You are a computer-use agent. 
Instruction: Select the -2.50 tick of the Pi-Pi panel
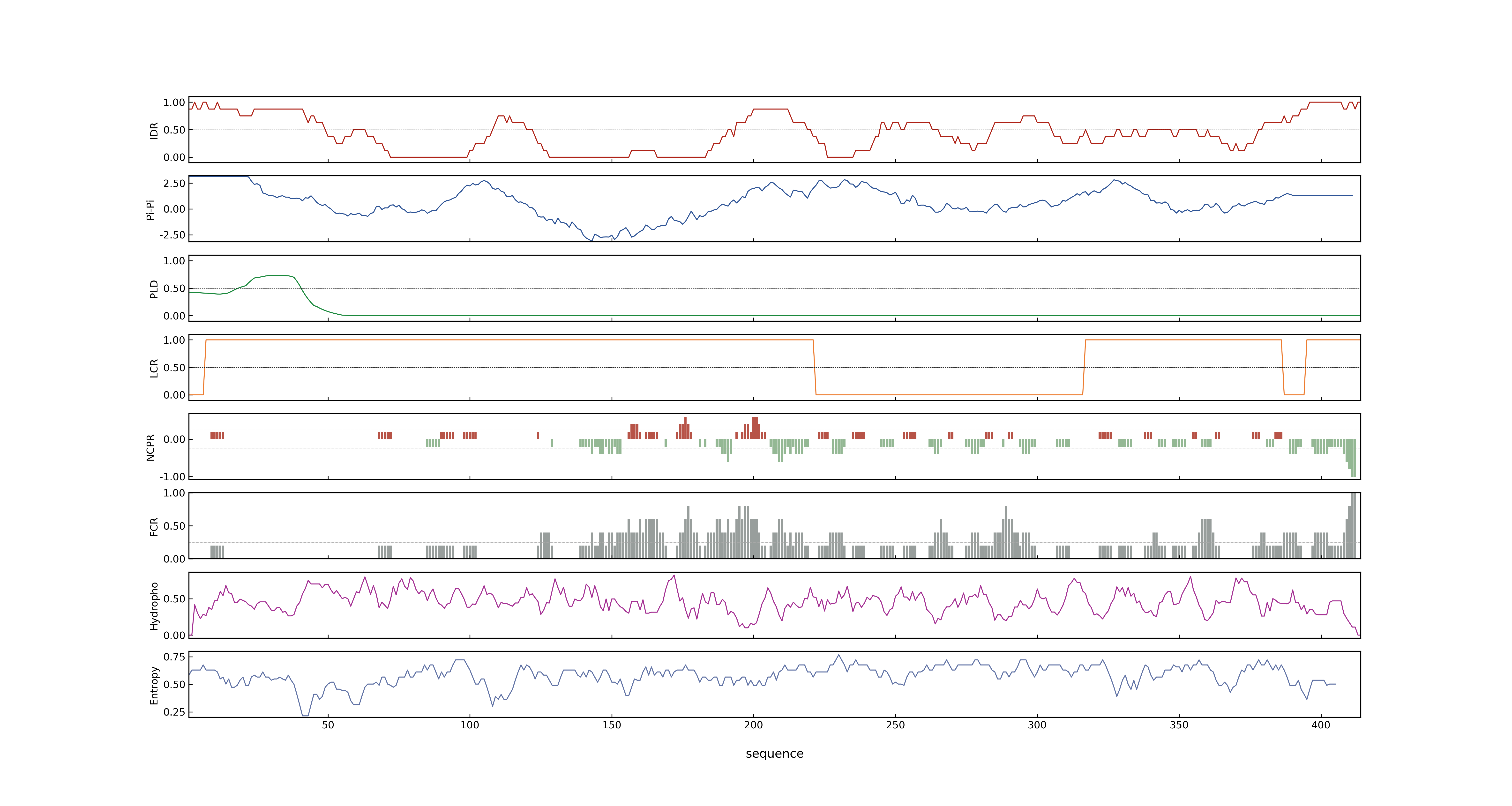point(172,235)
